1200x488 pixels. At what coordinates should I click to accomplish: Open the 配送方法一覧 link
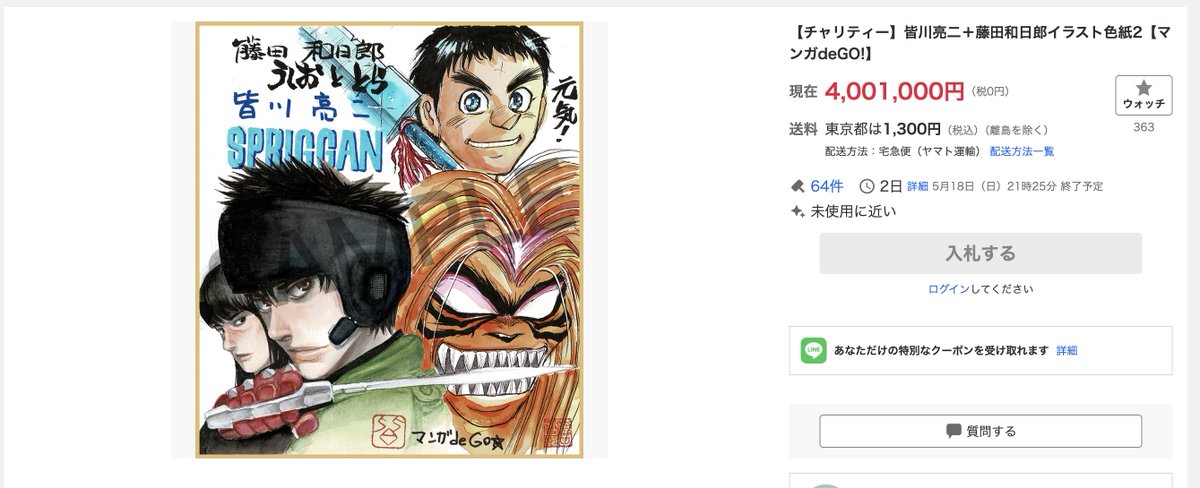click(x=1022, y=151)
